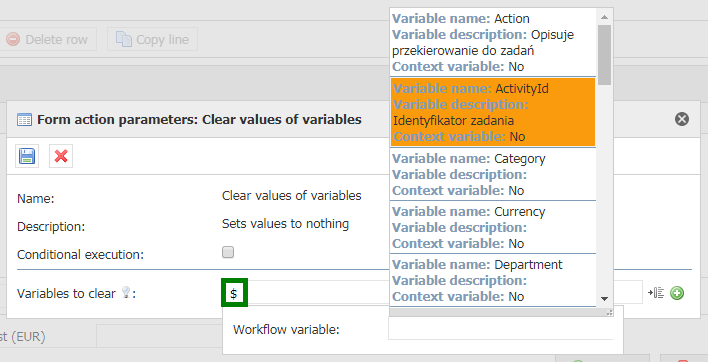Click the variable list scroll down arrow
Image resolution: width=708 pixels, height=362 pixels.
[x=605, y=299]
